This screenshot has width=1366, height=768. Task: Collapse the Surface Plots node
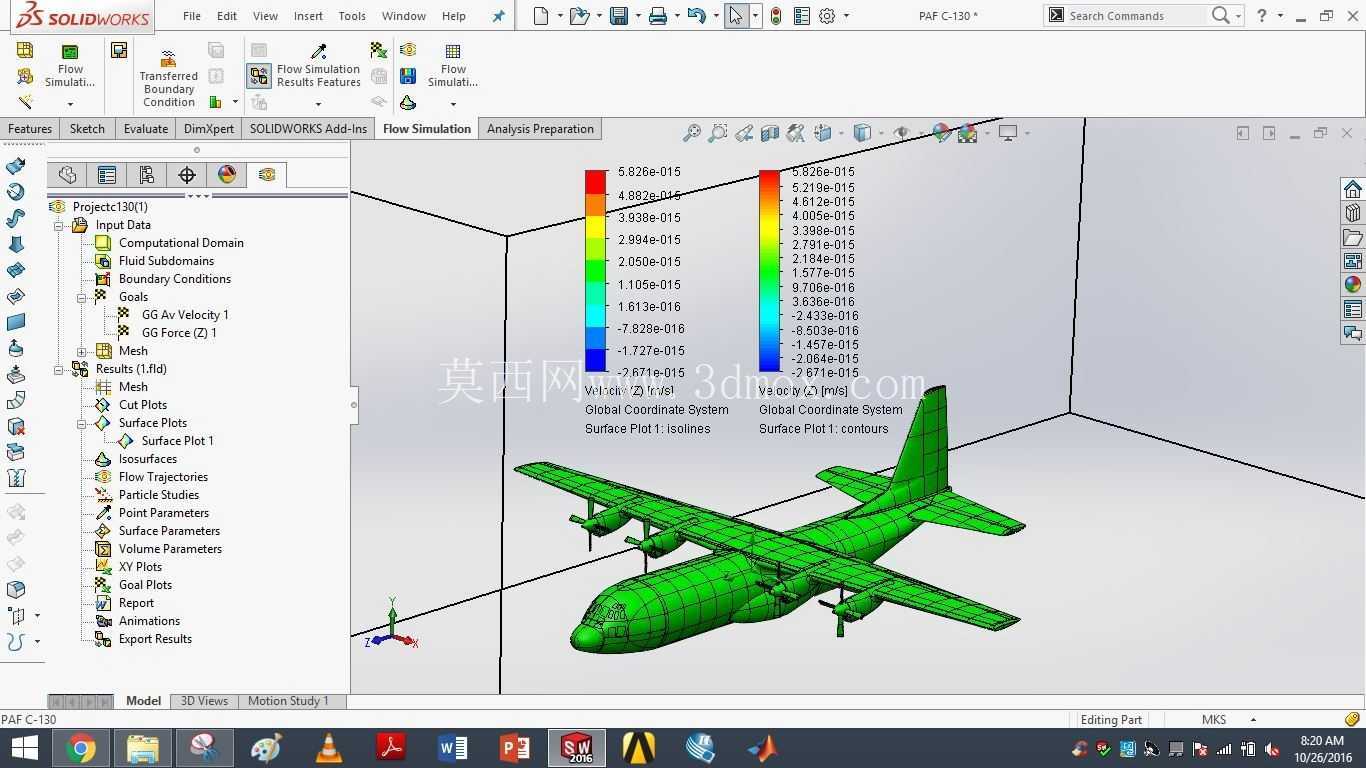(82, 423)
